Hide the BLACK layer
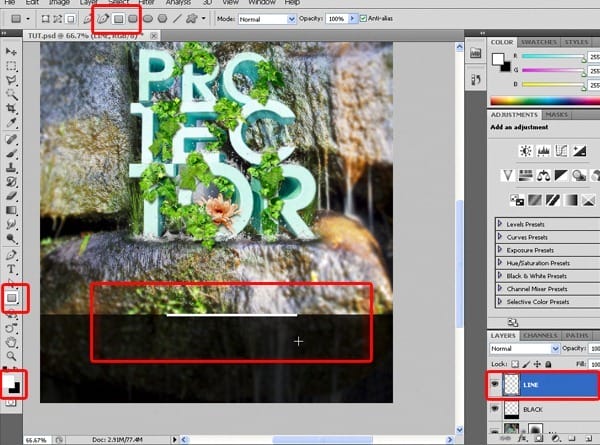This screenshot has width=600, height=445. pyautogui.click(x=495, y=409)
